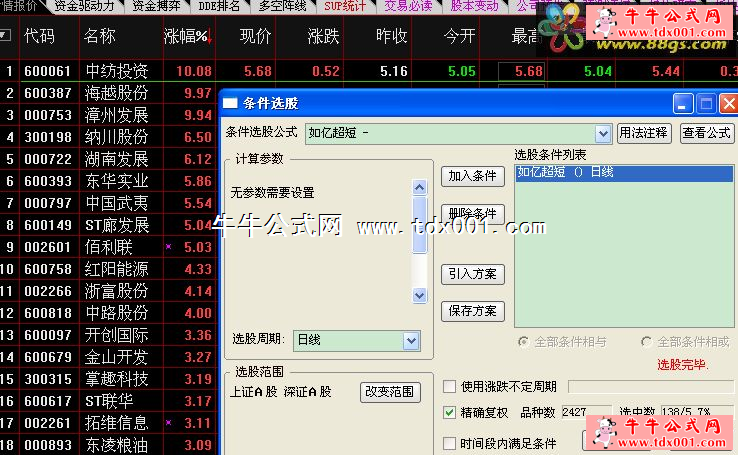
Task: Switch to the 交易必读 tab
Action: click(x=408, y=6)
